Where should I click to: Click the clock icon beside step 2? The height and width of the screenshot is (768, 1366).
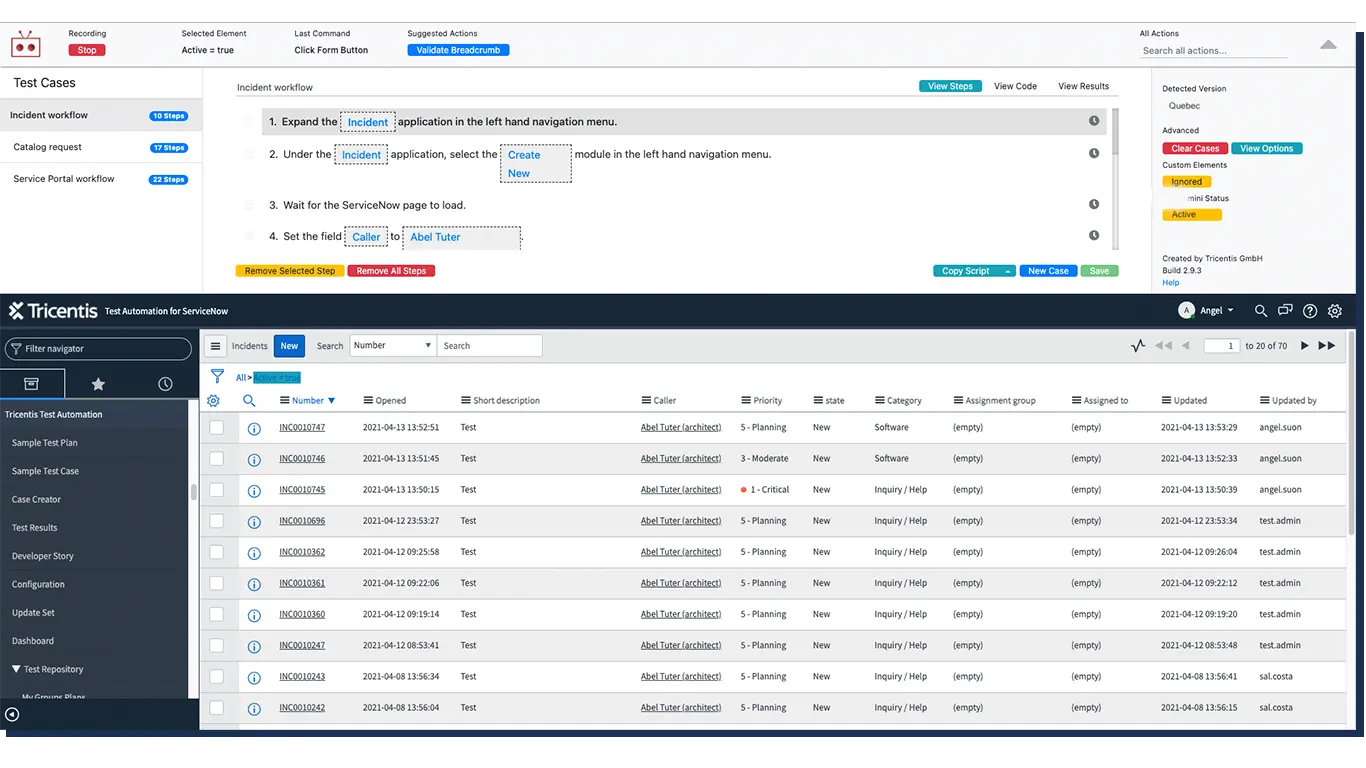coord(1094,154)
